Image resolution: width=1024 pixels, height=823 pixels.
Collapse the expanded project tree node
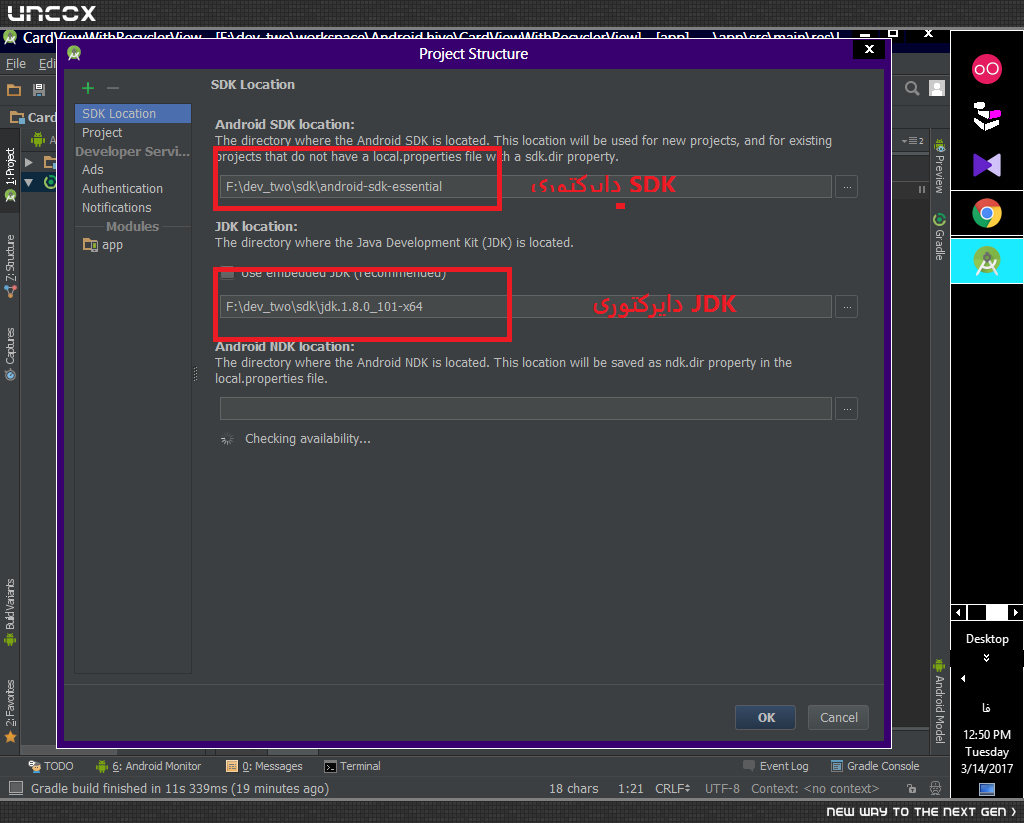pos(28,182)
